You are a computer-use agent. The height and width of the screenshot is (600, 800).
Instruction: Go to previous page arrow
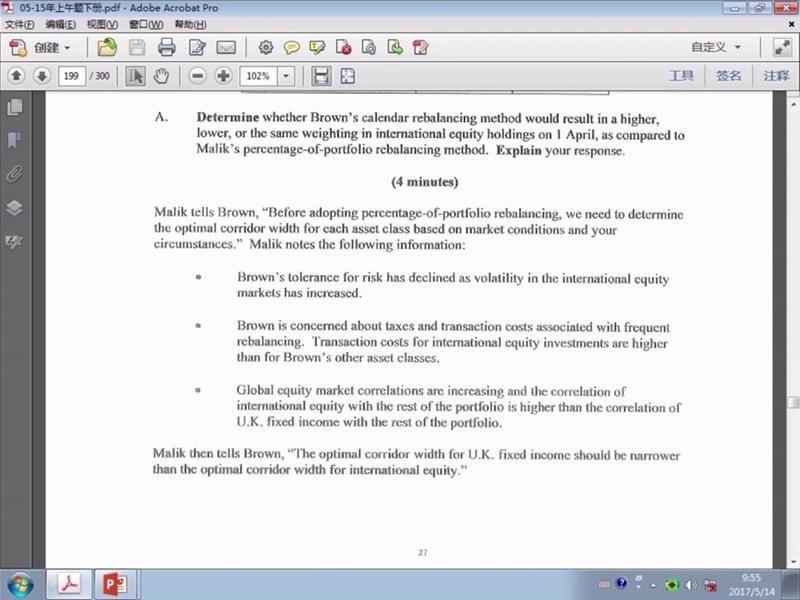16,76
